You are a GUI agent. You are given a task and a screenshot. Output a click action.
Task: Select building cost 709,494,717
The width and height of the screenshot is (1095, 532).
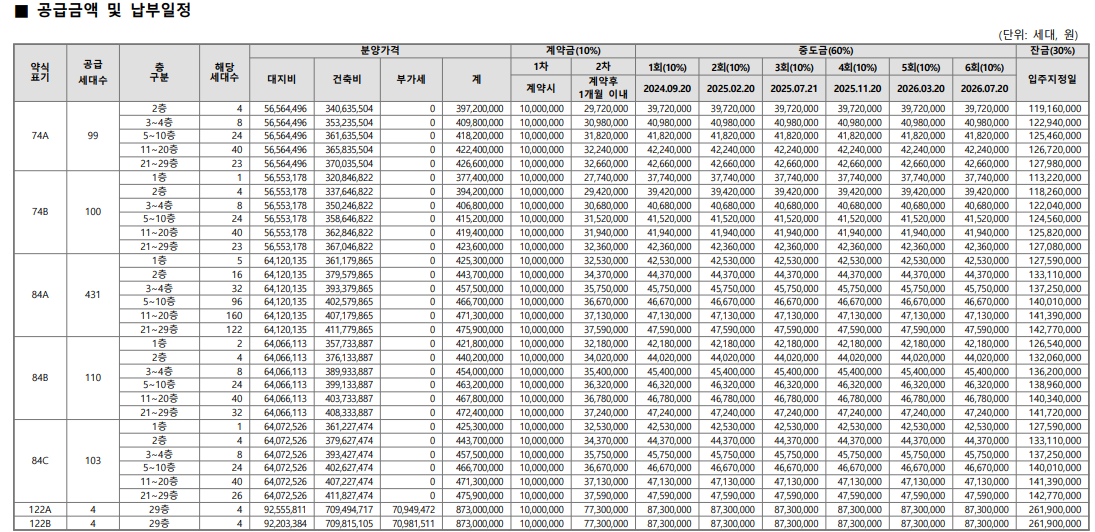click(x=348, y=510)
